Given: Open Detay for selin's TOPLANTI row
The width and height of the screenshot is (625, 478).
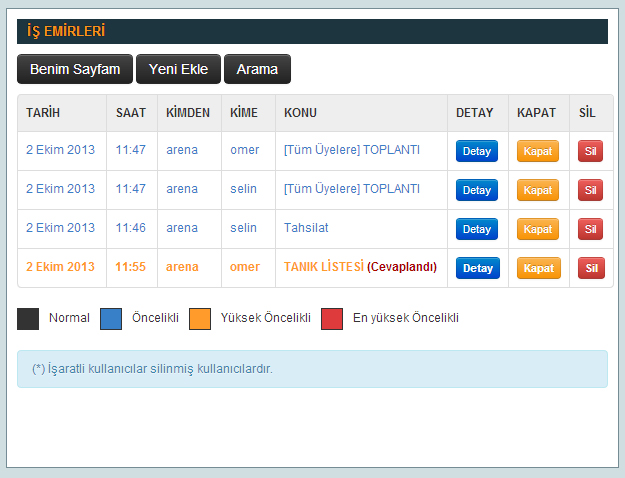Looking at the screenshot, I should click(477, 190).
